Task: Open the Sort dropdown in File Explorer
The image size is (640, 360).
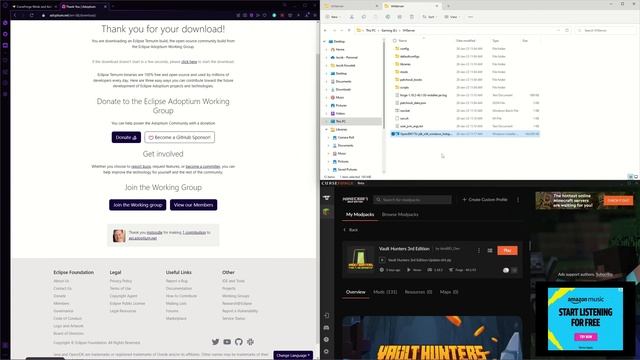Action: pos(429,17)
